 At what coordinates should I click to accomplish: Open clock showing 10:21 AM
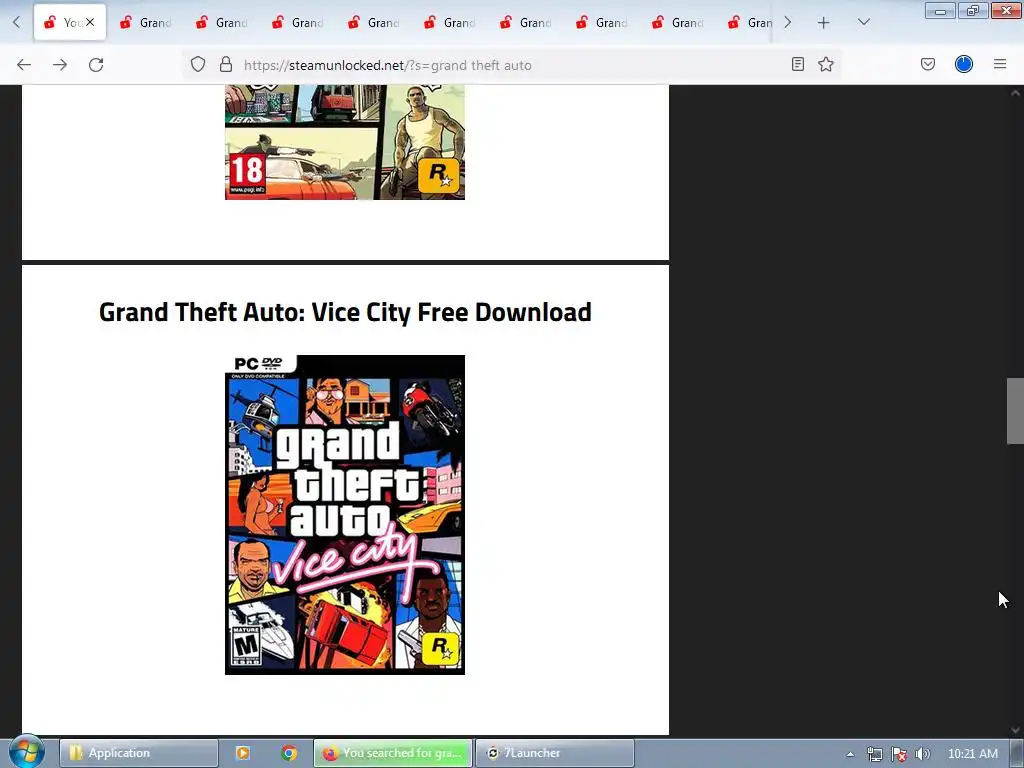972,753
